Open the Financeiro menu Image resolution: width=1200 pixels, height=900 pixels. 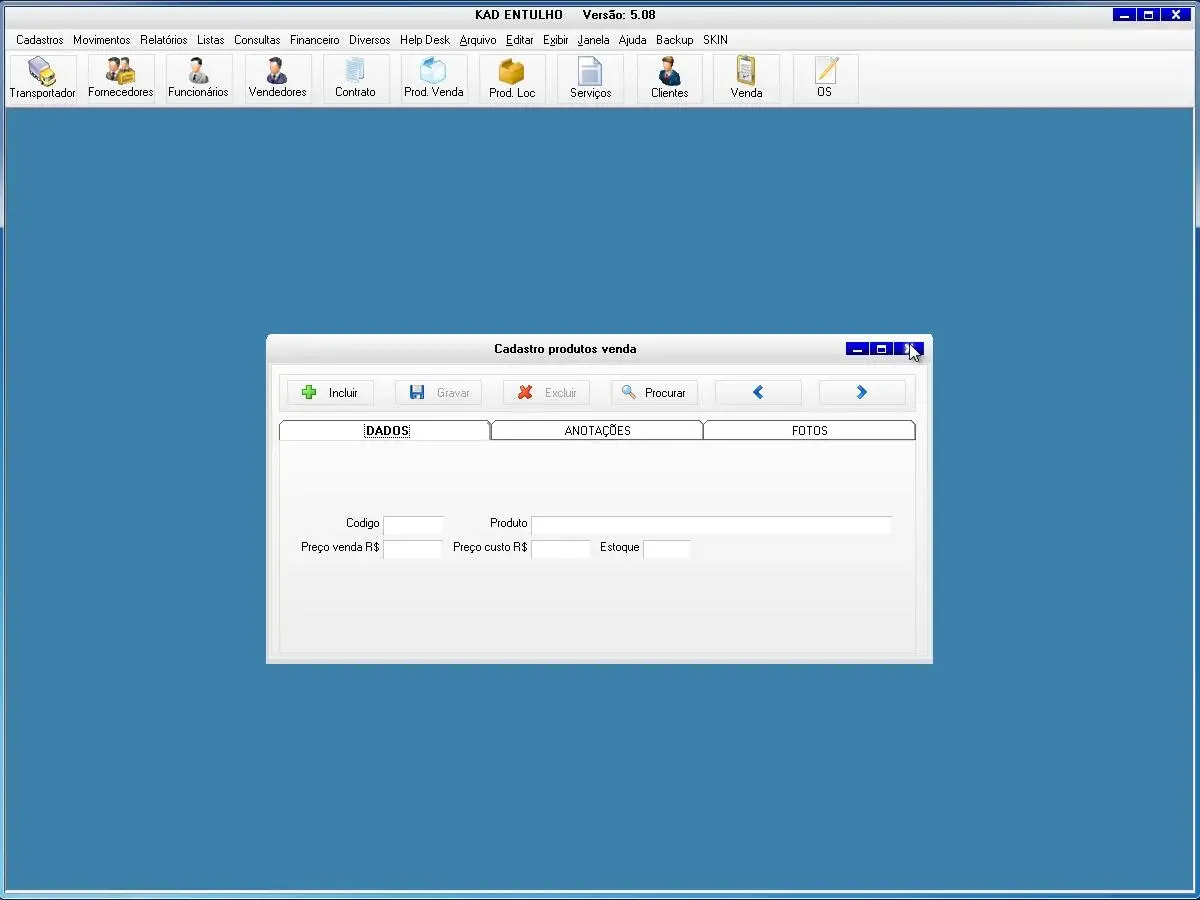(x=314, y=40)
